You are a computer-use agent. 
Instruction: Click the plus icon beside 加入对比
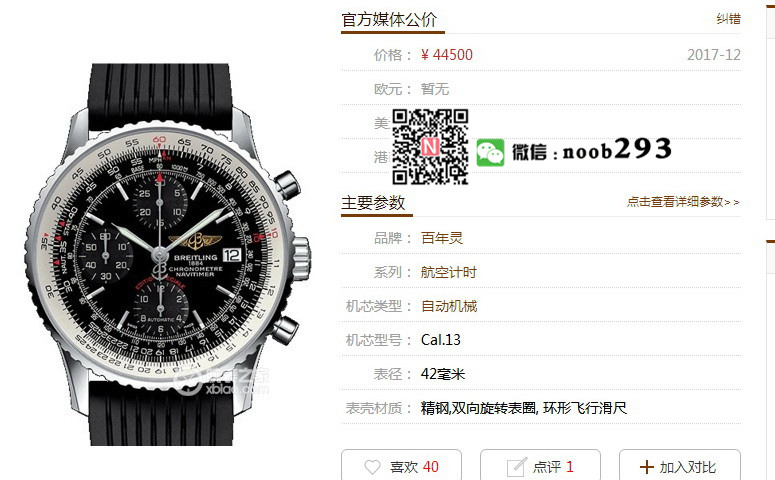coord(646,467)
